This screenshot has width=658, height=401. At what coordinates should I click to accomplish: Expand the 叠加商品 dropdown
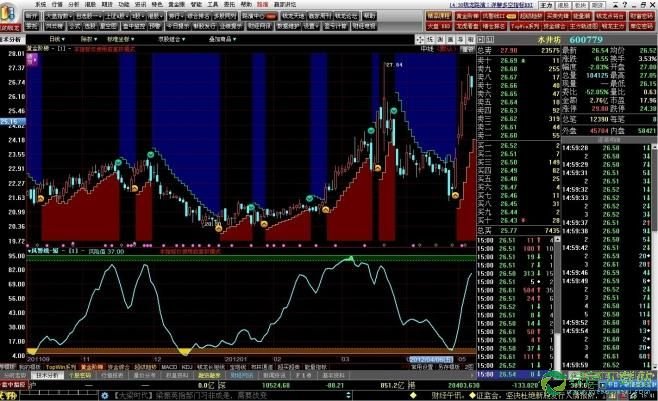(222, 39)
